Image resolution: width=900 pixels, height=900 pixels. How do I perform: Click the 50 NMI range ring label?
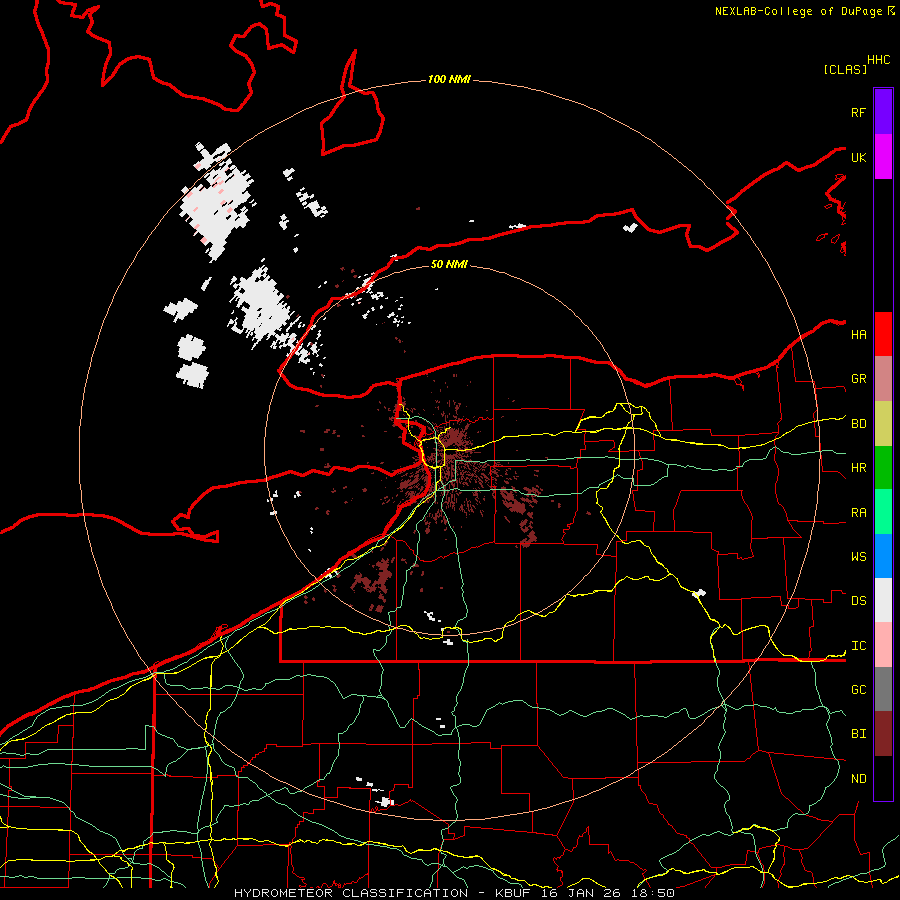[449, 264]
